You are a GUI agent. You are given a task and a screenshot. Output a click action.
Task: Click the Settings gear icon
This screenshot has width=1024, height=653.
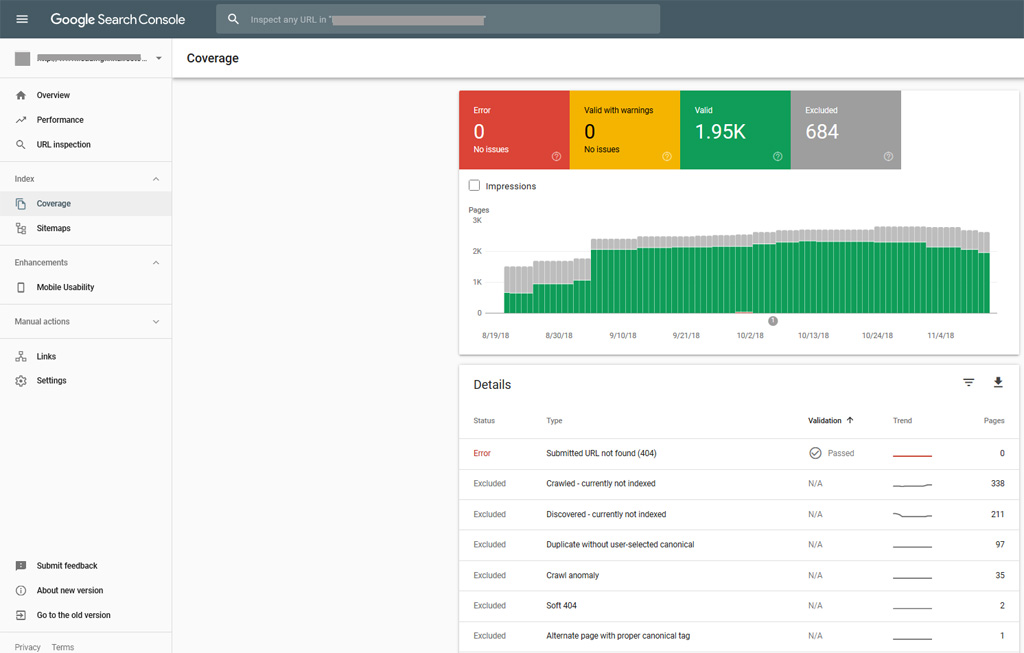(22, 380)
